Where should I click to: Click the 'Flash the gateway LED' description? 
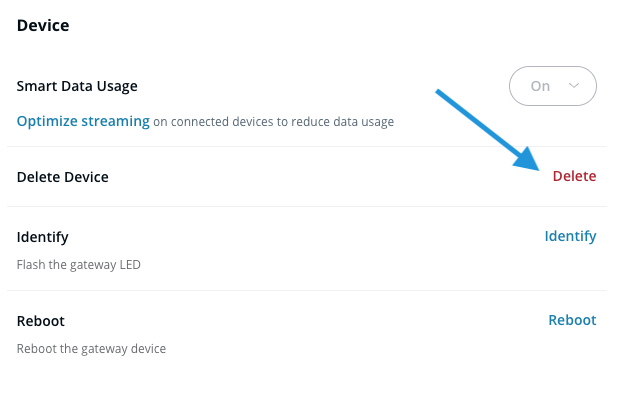tap(81, 266)
